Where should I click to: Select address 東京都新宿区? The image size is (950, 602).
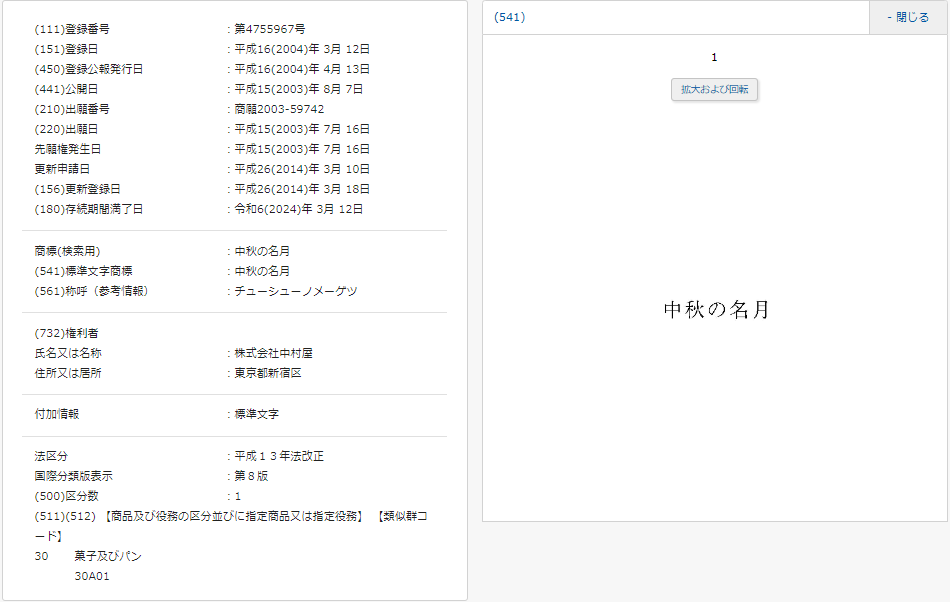268,373
